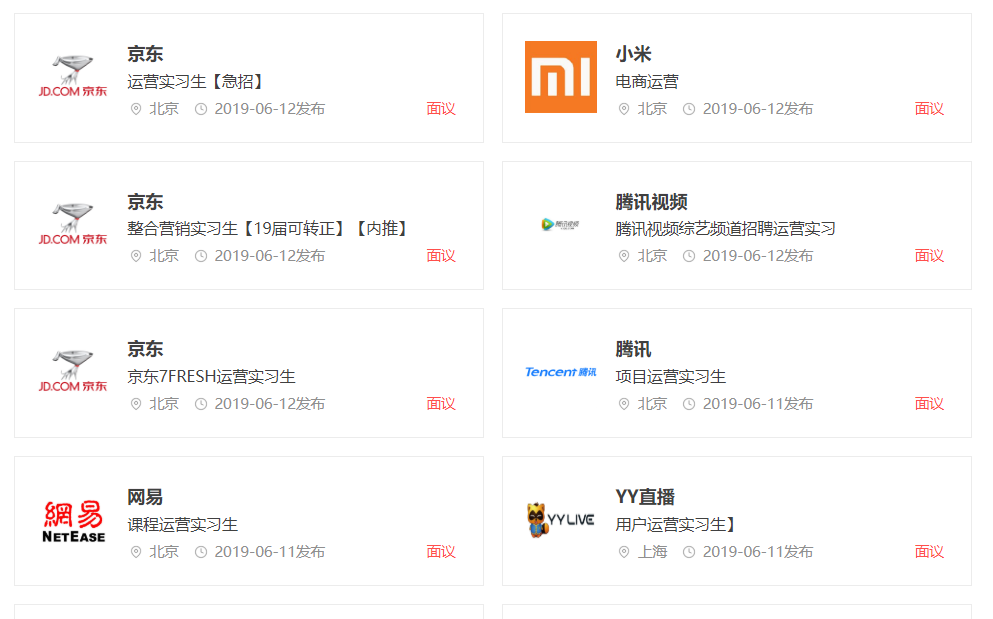This screenshot has height=619, width=993.
Task: Click the blue Tencent logo
Action: point(561,372)
